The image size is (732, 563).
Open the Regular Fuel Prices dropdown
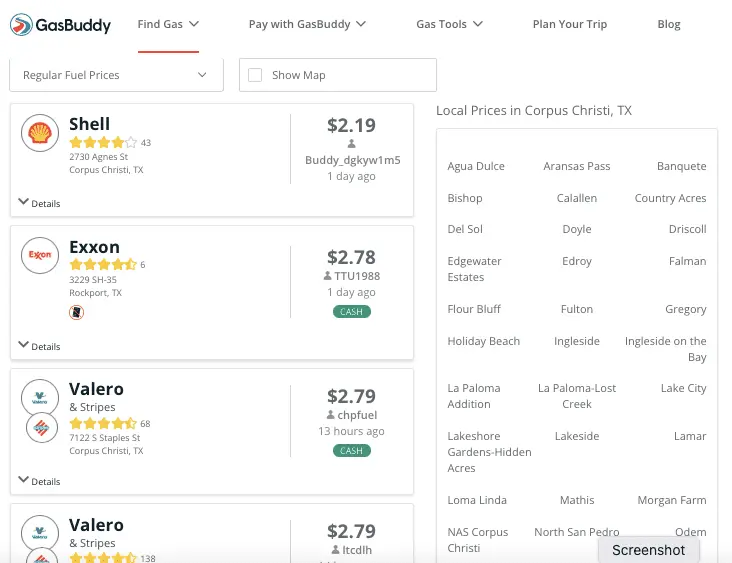pyautogui.click(x=115, y=75)
